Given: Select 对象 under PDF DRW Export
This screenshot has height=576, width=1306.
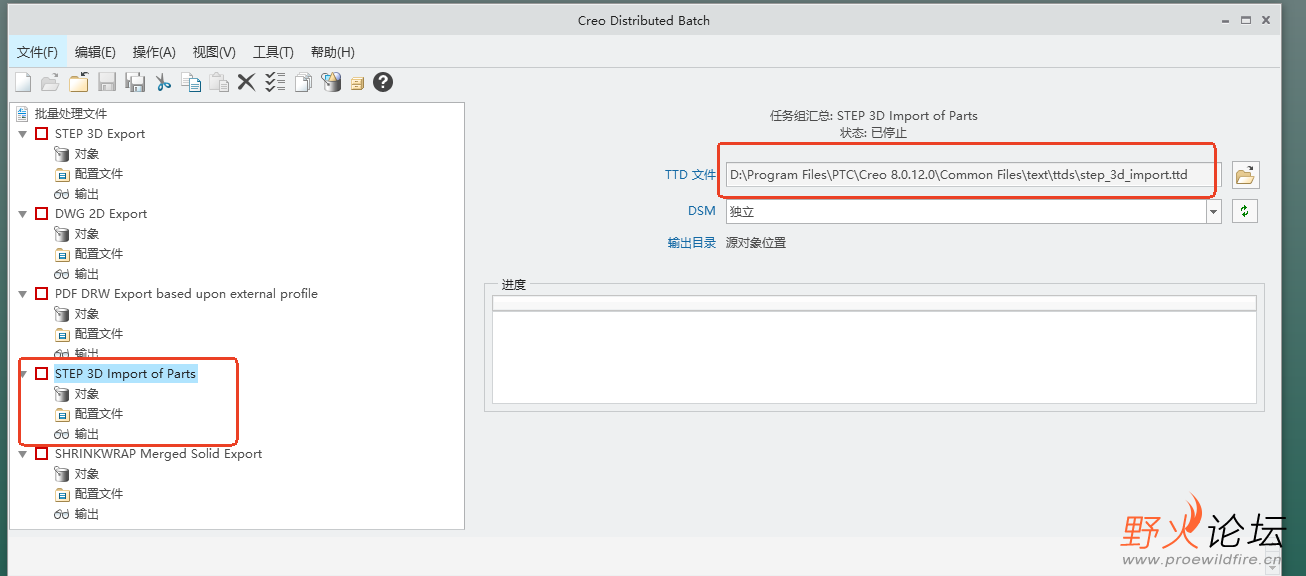Looking at the screenshot, I should pyautogui.click(x=87, y=314).
